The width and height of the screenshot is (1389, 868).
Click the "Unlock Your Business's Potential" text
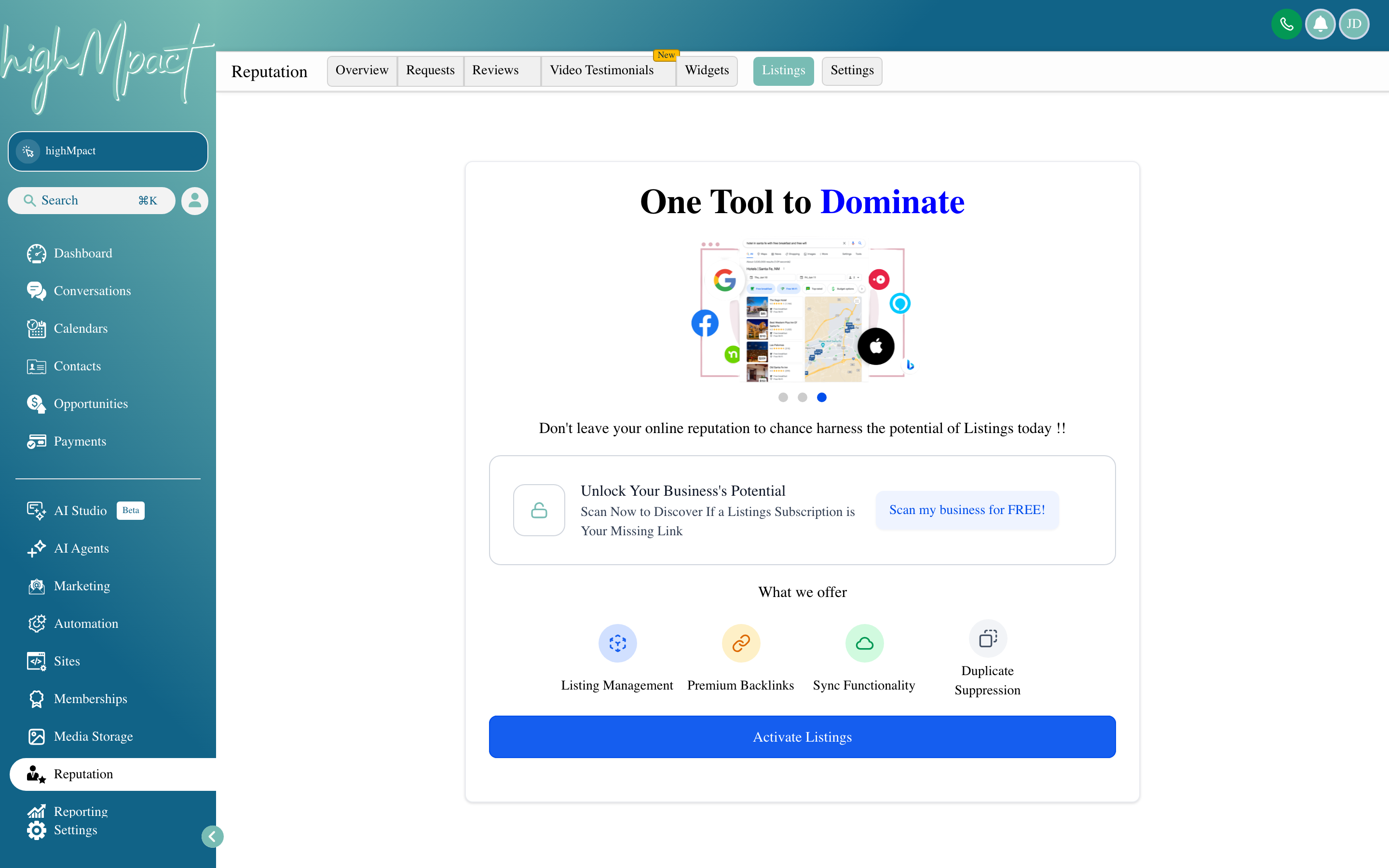coord(683,491)
